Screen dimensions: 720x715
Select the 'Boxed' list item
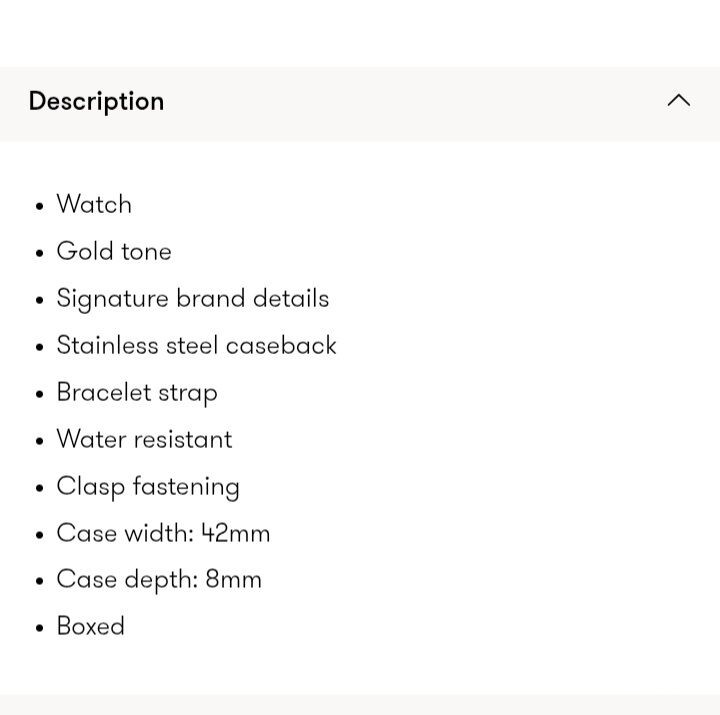(90, 626)
